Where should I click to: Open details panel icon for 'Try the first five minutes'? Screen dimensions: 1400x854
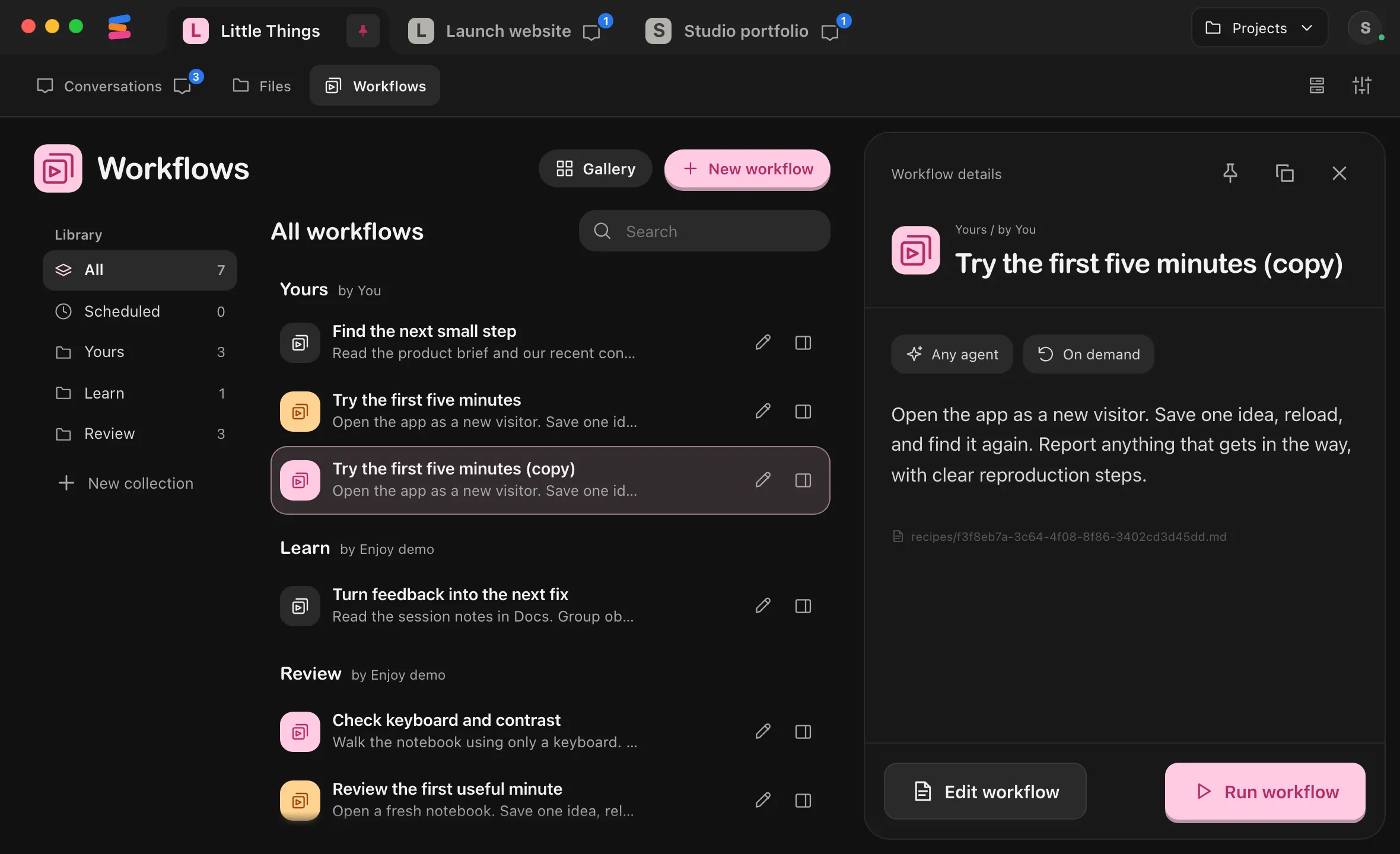tap(803, 411)
